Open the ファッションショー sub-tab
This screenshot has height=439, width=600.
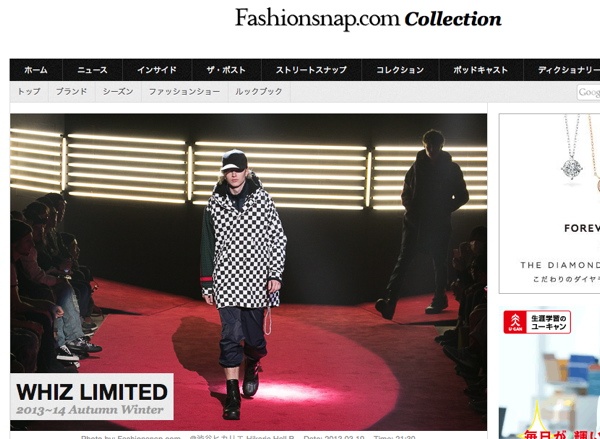tap(184, 92)
